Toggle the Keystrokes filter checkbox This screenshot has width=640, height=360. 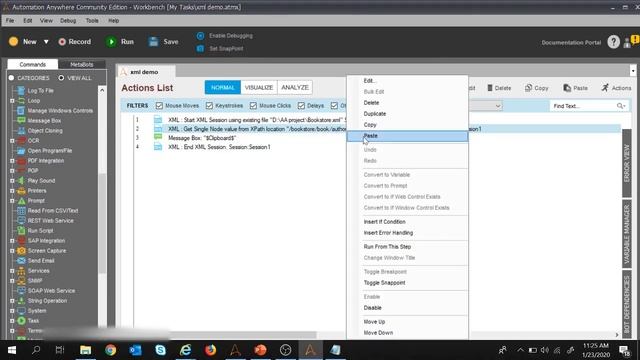click(x=209, y=106)
